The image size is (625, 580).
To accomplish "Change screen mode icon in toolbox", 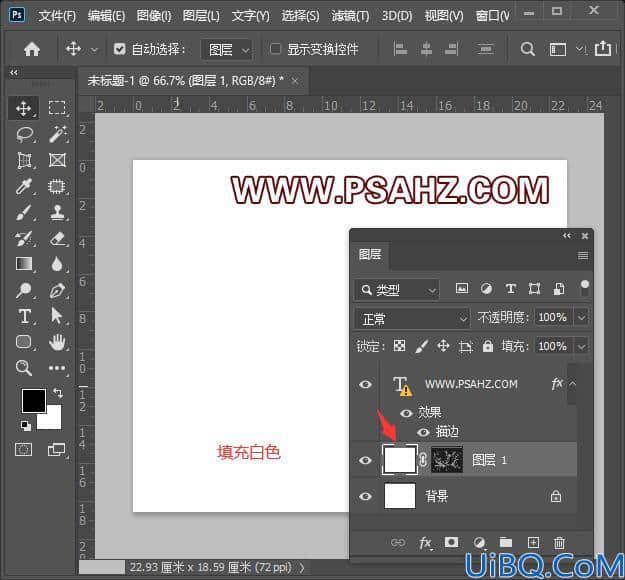I will (x=57, y=449).
